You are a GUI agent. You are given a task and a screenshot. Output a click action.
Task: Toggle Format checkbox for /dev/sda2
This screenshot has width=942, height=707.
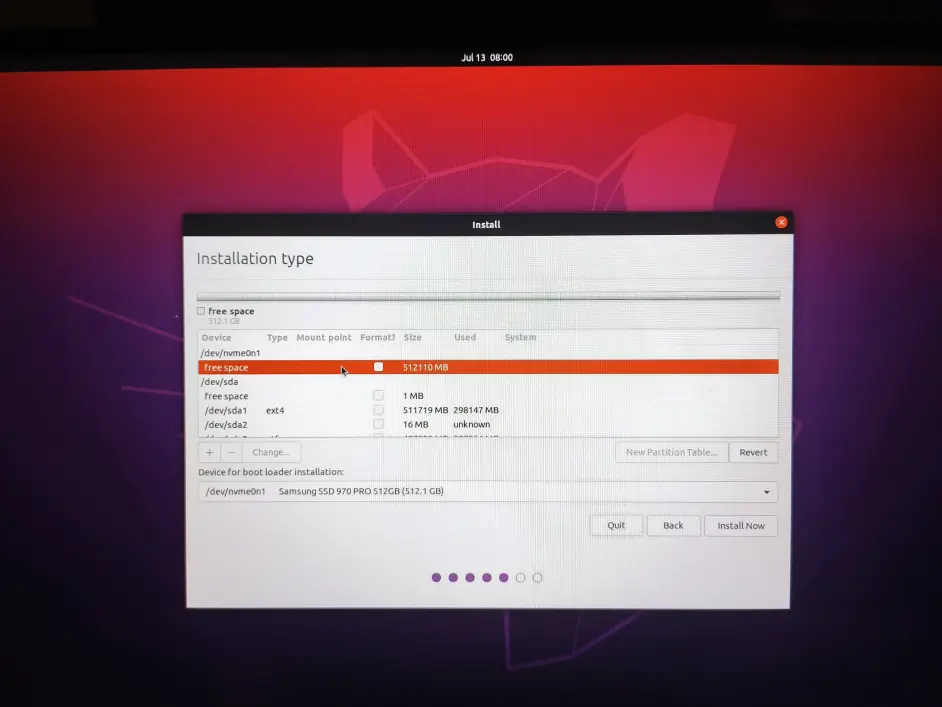[x=378, y=424]
